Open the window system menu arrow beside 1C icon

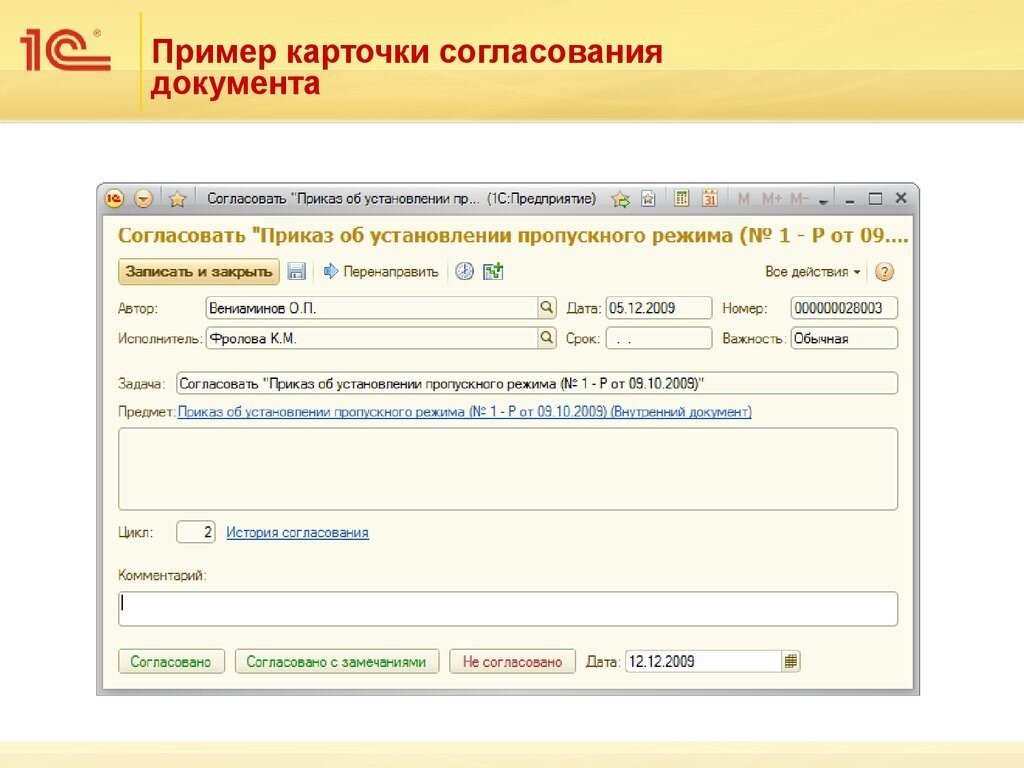[x=144, y=198]
